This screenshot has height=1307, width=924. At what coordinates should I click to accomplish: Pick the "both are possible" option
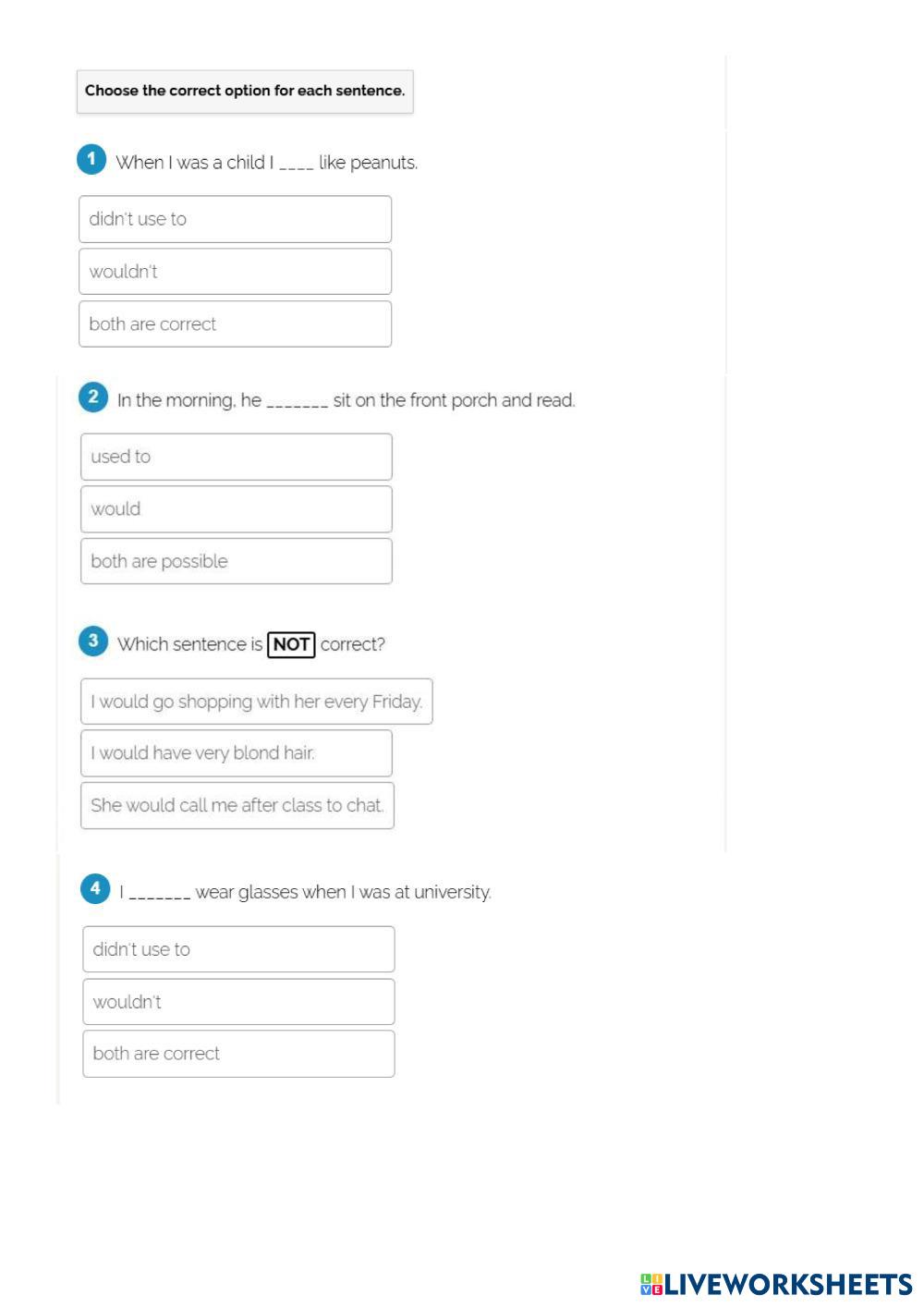(x=236, y=561)
